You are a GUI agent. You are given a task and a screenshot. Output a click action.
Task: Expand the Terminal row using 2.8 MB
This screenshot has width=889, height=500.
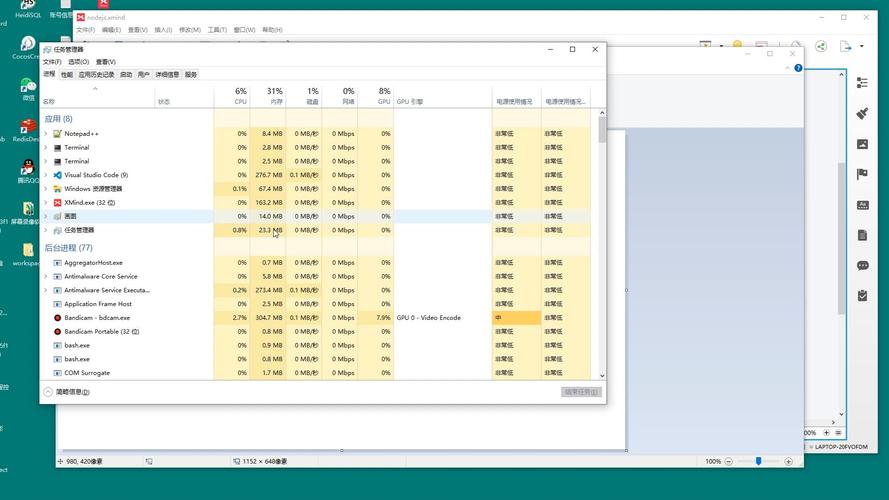[x=46, y=147]
